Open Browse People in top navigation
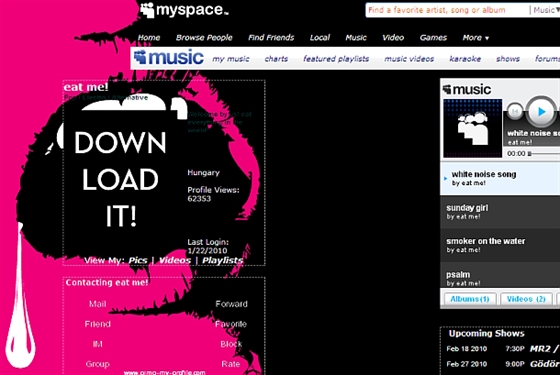Image resolution: width=560 pixels, height=375 pixels. (204, 38)
